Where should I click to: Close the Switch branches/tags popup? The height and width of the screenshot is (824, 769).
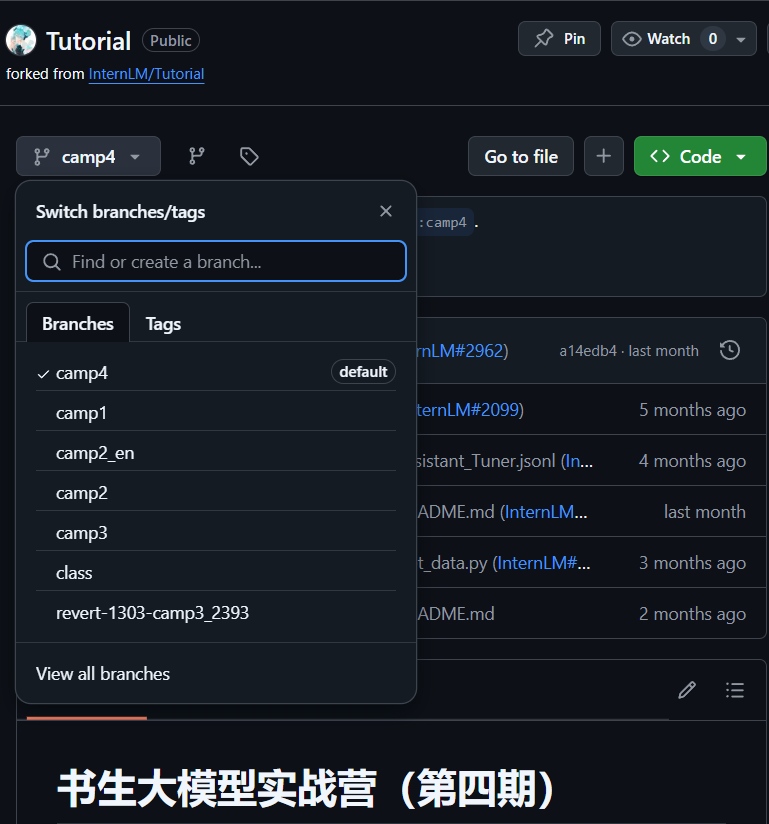[386, 211]
